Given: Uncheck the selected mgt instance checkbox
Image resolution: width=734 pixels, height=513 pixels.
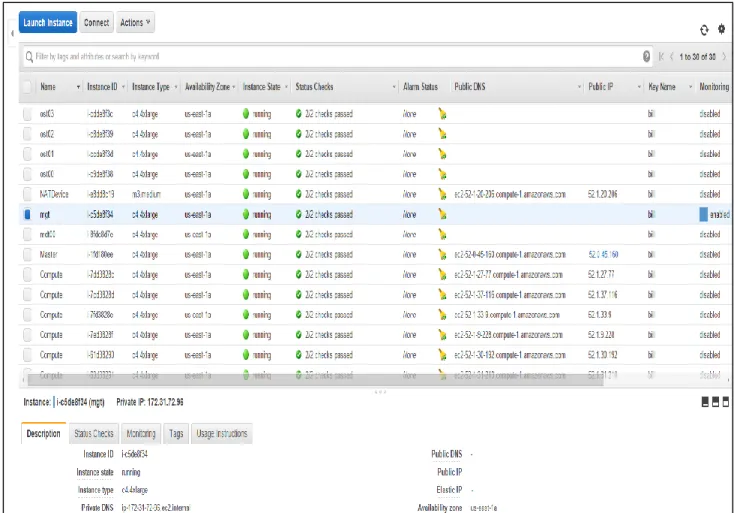Looking at the screenshot, I should tap(28, 214).
